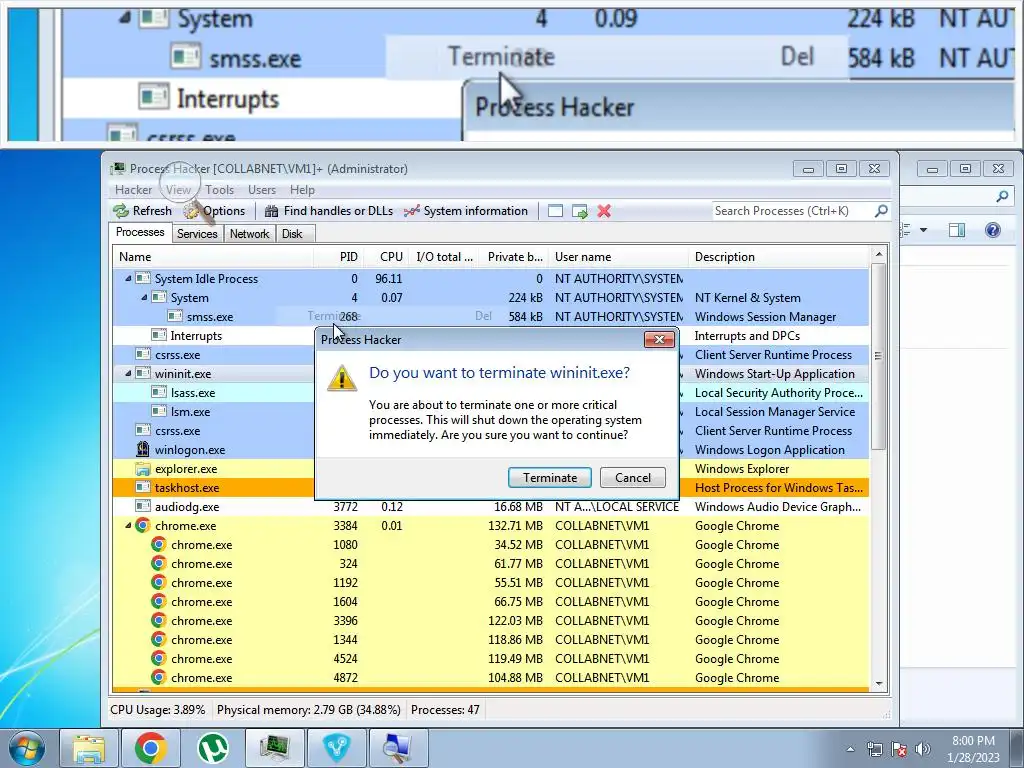Open Find handles or DLLs
The height and width of the screenshot is (768, 1024).
(329, 211)
